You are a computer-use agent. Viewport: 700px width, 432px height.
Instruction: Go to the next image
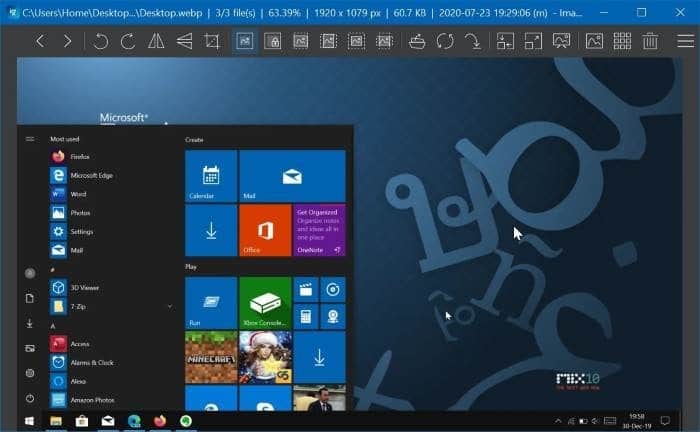point(67,41)
